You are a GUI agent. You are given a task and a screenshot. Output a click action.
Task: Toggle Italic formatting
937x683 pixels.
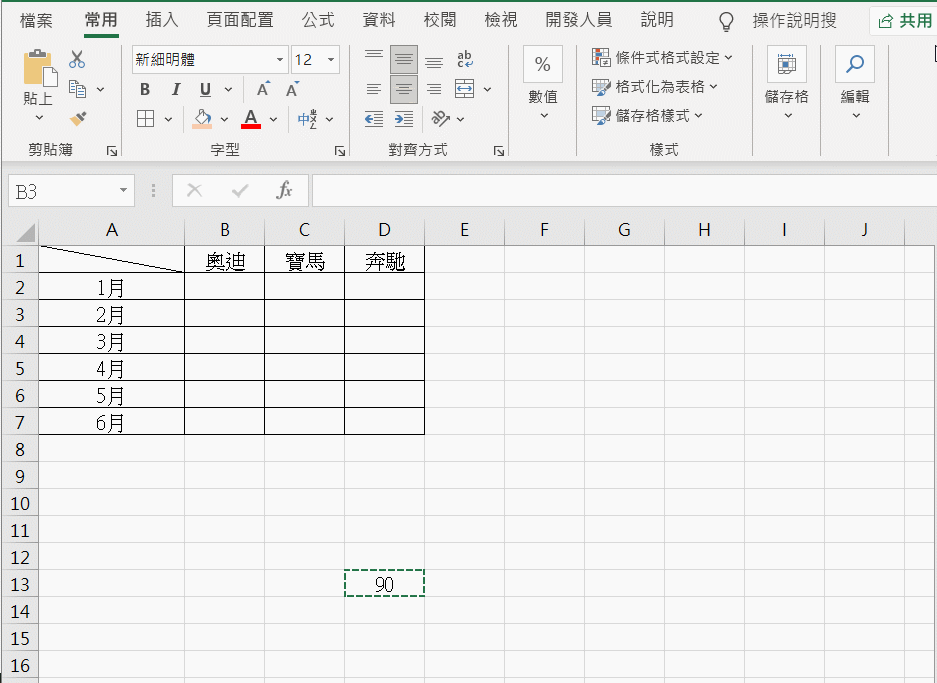(x=176, y=89)
